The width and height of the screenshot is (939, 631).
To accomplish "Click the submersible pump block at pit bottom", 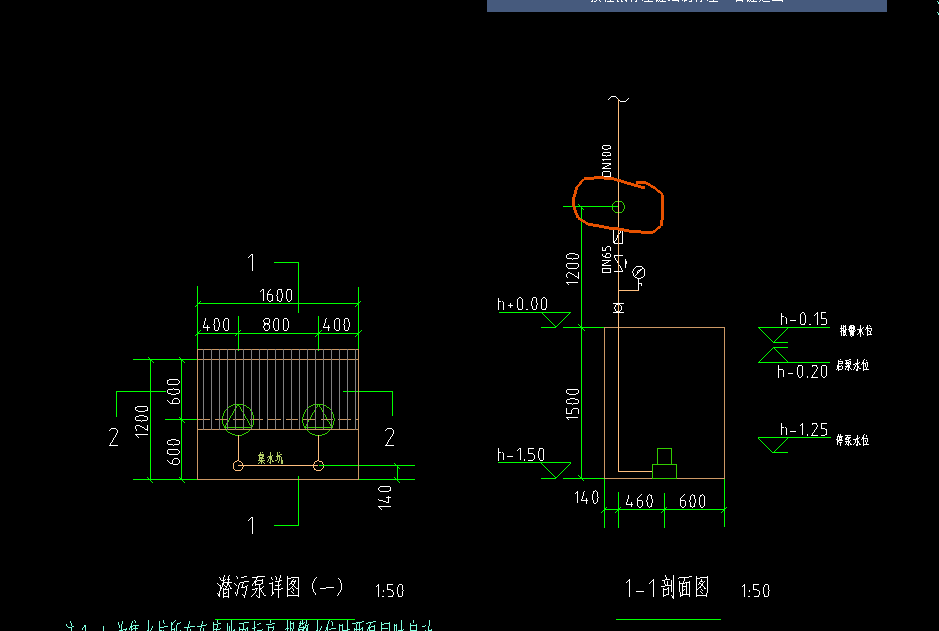I will (x=664, y=463).
